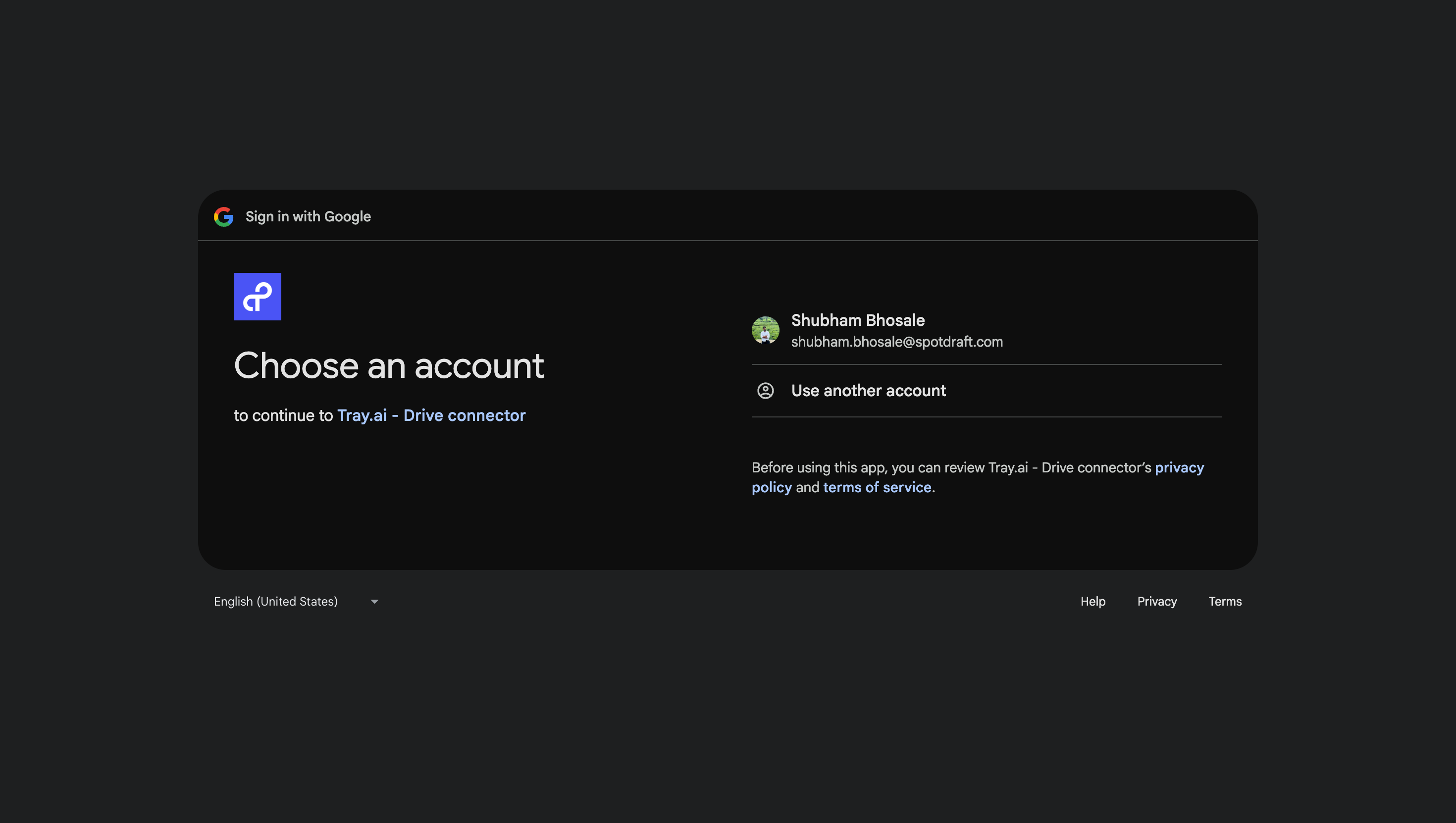Click the Tray.ai app logo
The height and width of the screenshot is (823, 1456).
tap(257, 297)
